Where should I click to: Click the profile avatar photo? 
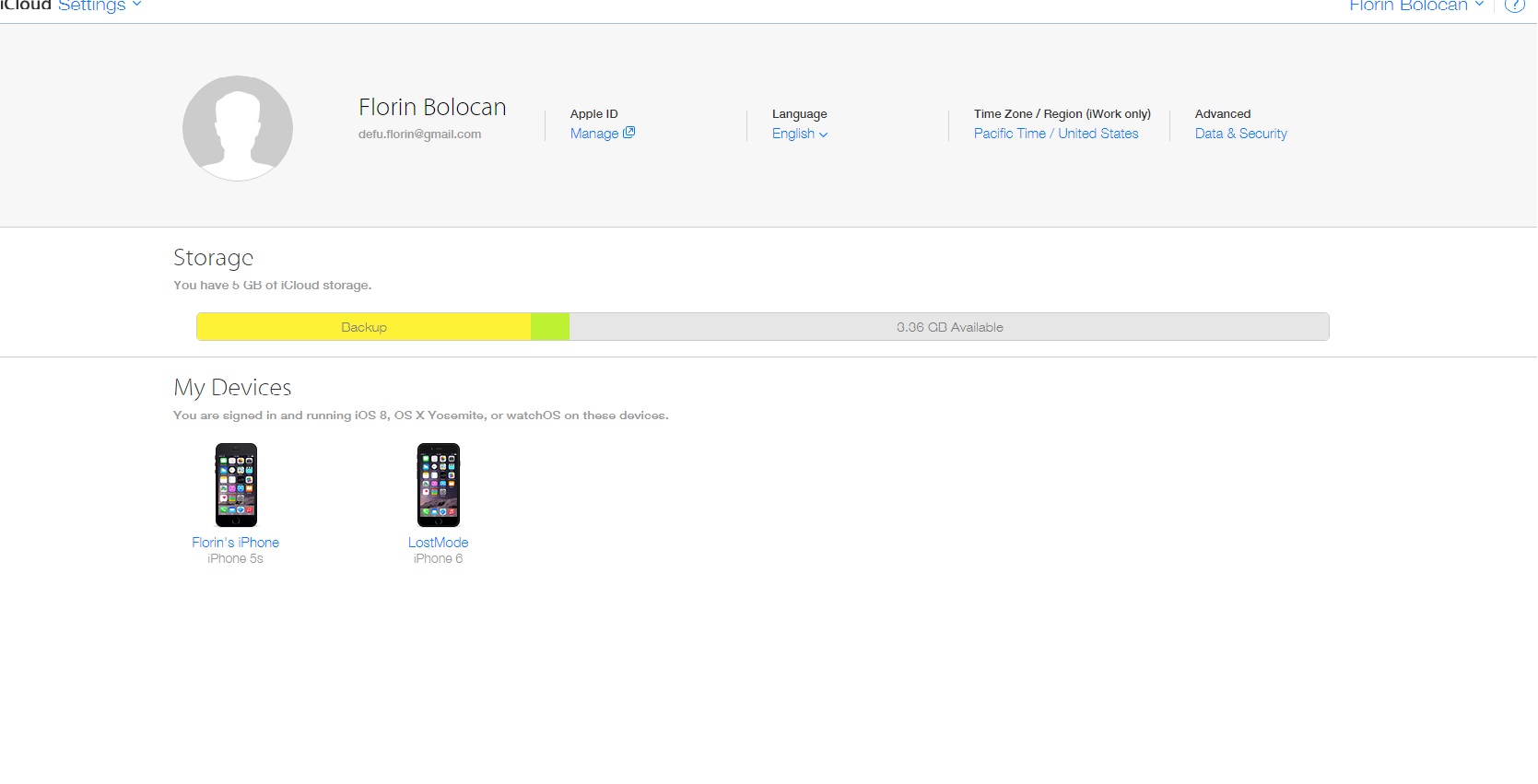click(x=238, y=128)
